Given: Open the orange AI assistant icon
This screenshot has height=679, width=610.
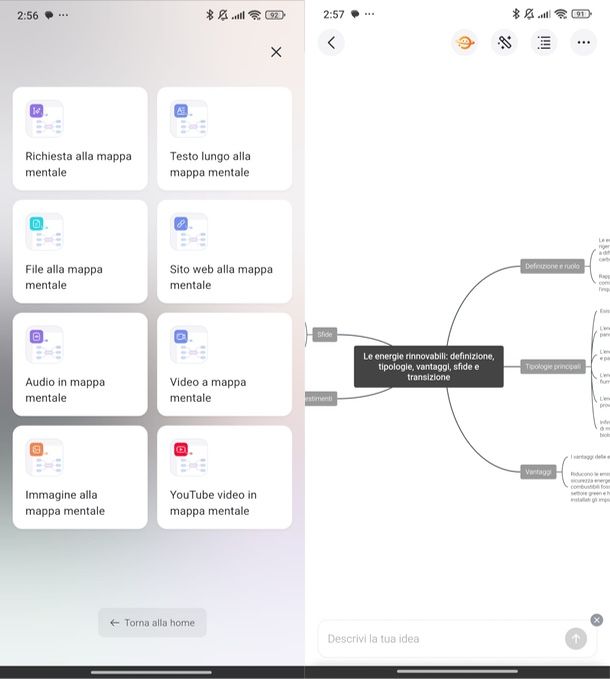Looking at the screenshot, I should point(465,42).
